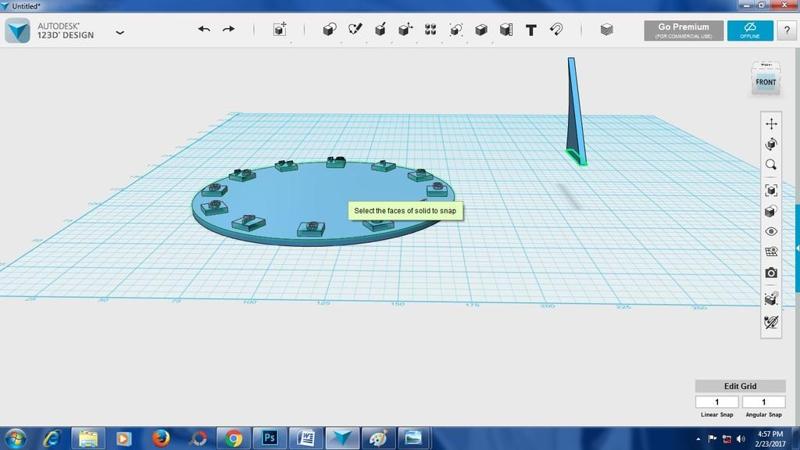Screen dimensions: 800x450
Task: Redo the last undone action
Action: (229, 30)
